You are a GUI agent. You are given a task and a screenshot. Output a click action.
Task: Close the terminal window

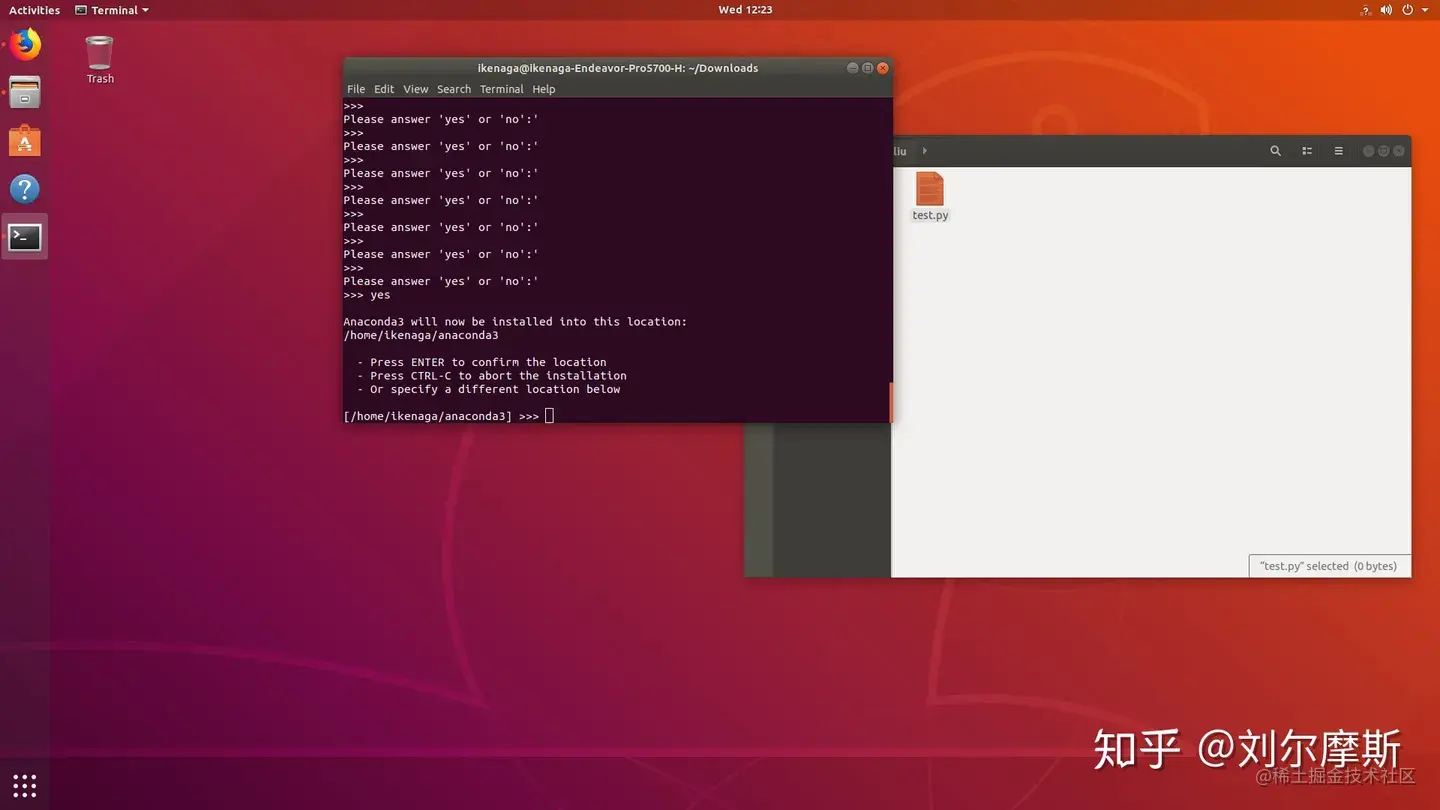(883, 68)
